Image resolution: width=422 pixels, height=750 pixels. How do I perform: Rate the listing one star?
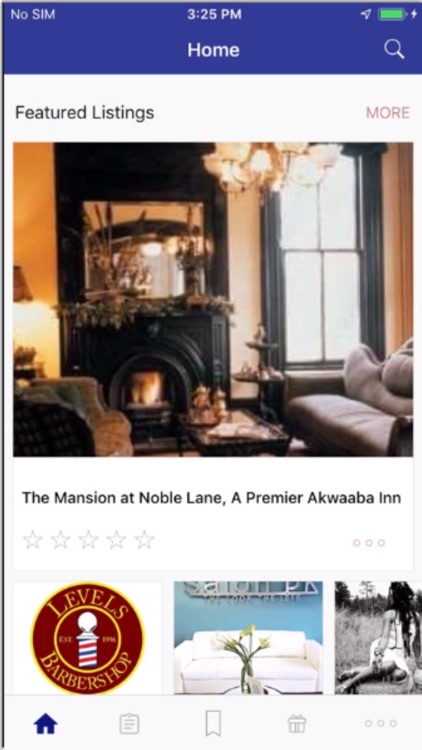click(33, 540)
